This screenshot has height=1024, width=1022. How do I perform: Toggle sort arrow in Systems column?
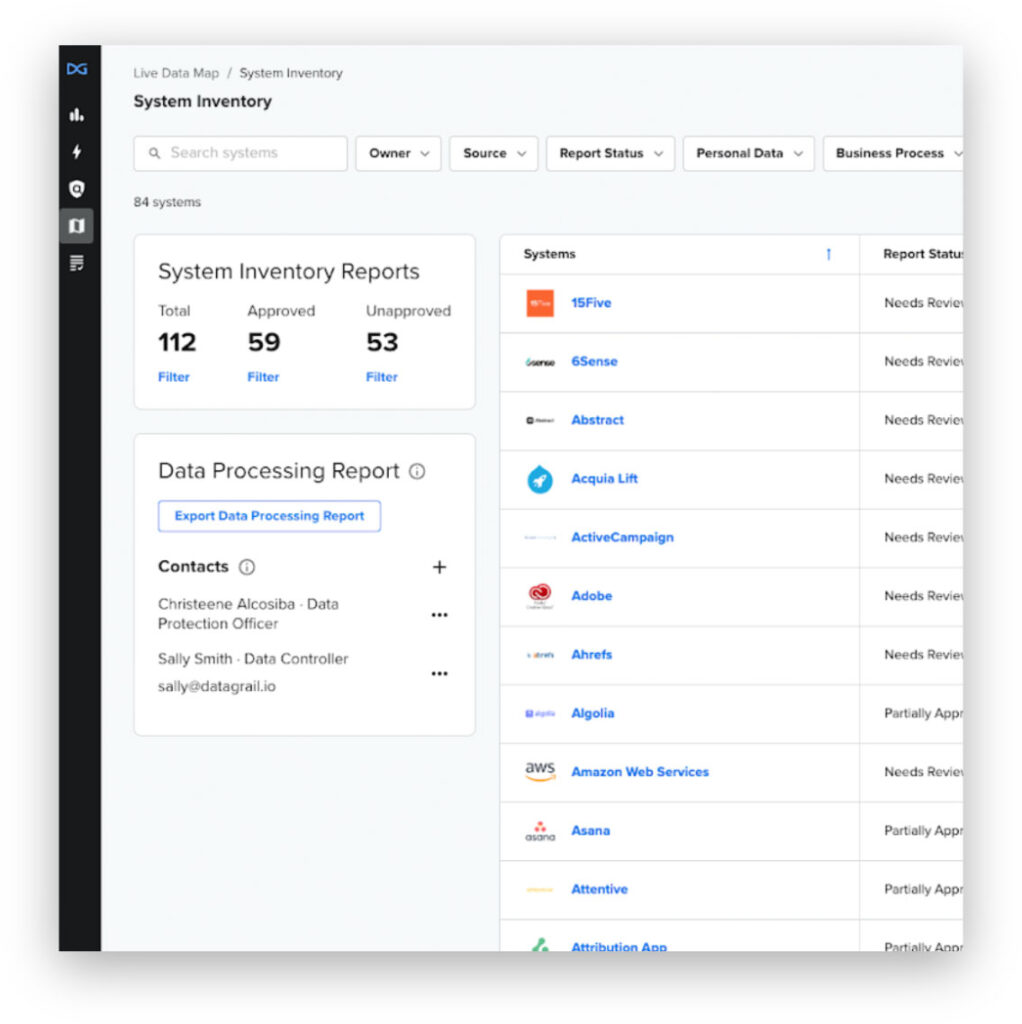[828, 255]
